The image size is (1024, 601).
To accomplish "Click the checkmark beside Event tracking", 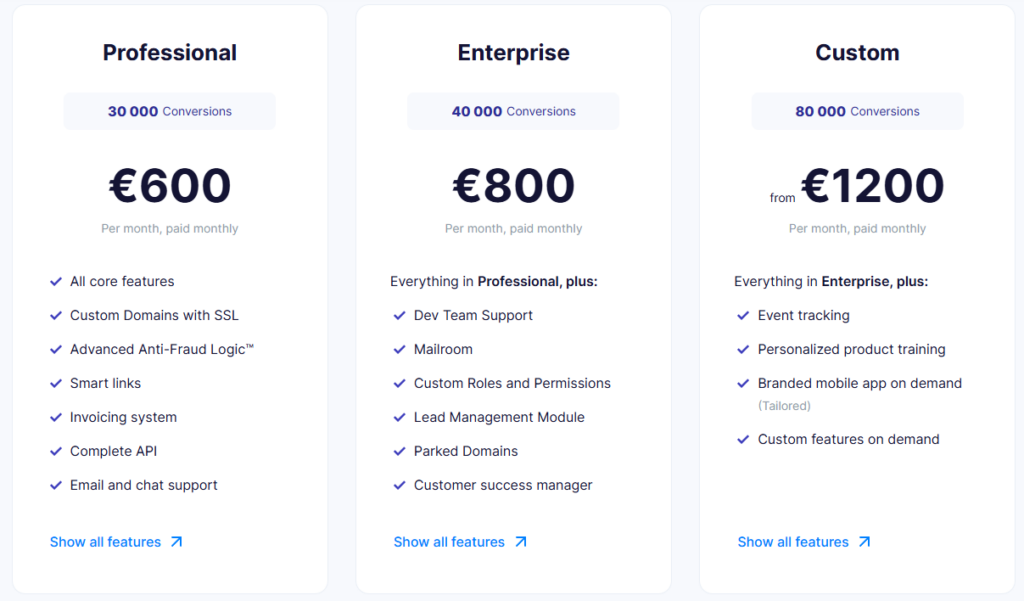I will (744, 315).
